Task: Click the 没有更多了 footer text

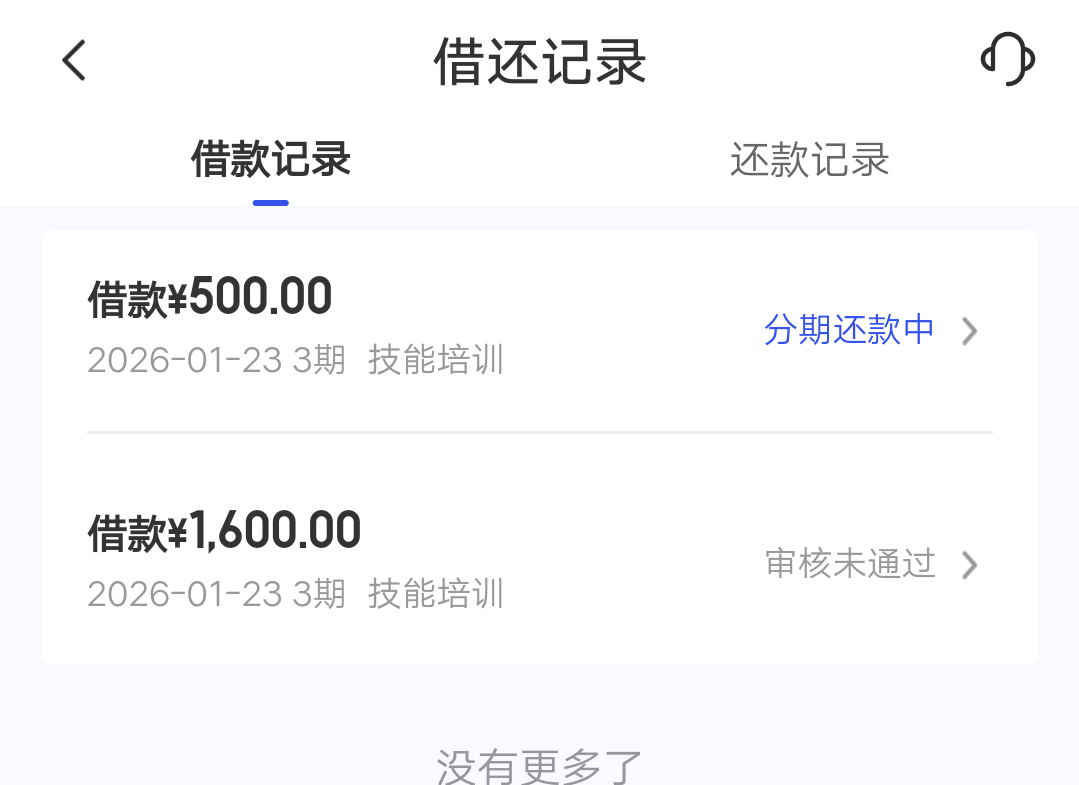Action: (539, 766)
